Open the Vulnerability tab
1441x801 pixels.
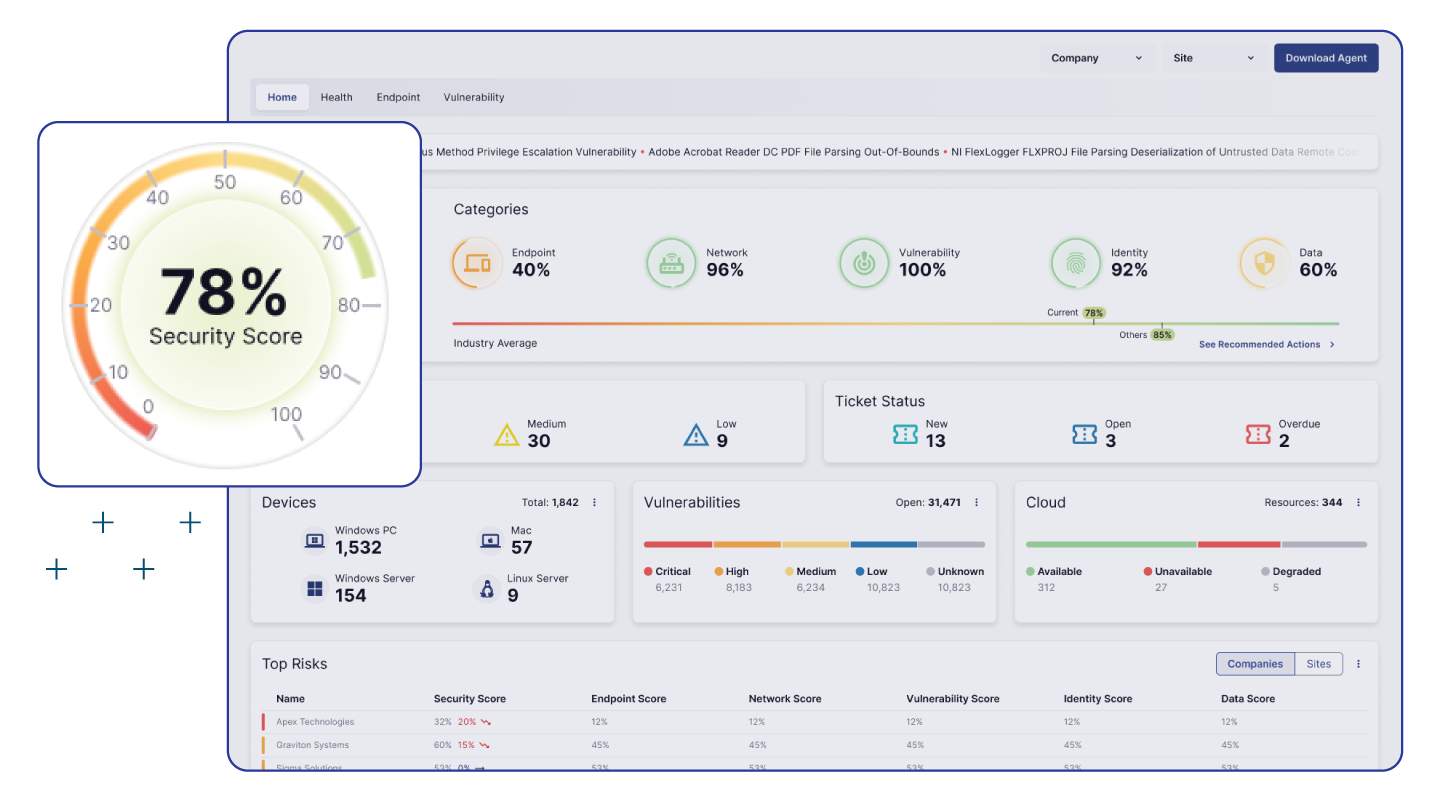click(474, 97)
